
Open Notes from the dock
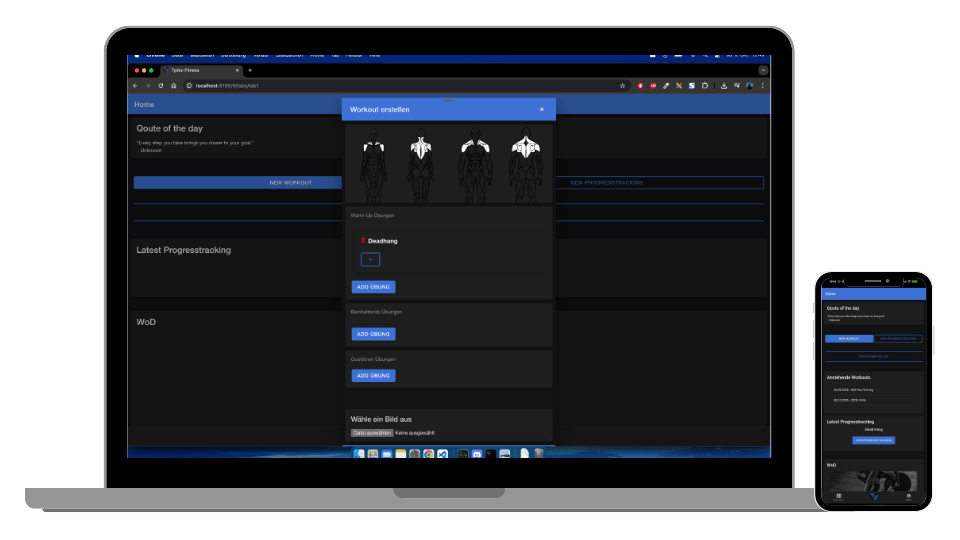tap(400, 454)
